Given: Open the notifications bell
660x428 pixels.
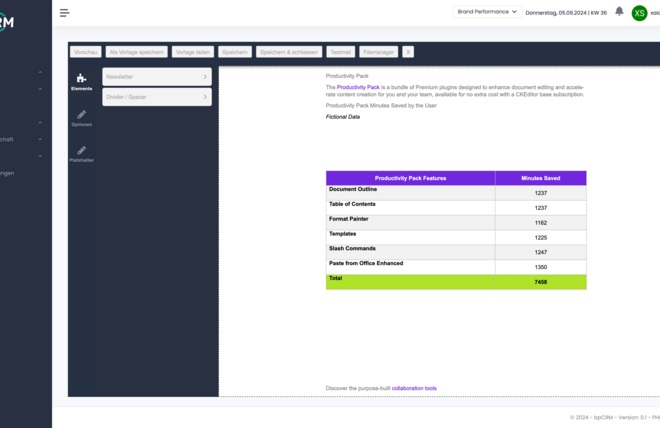Looking at the screenshot, I should pos(619,11).
